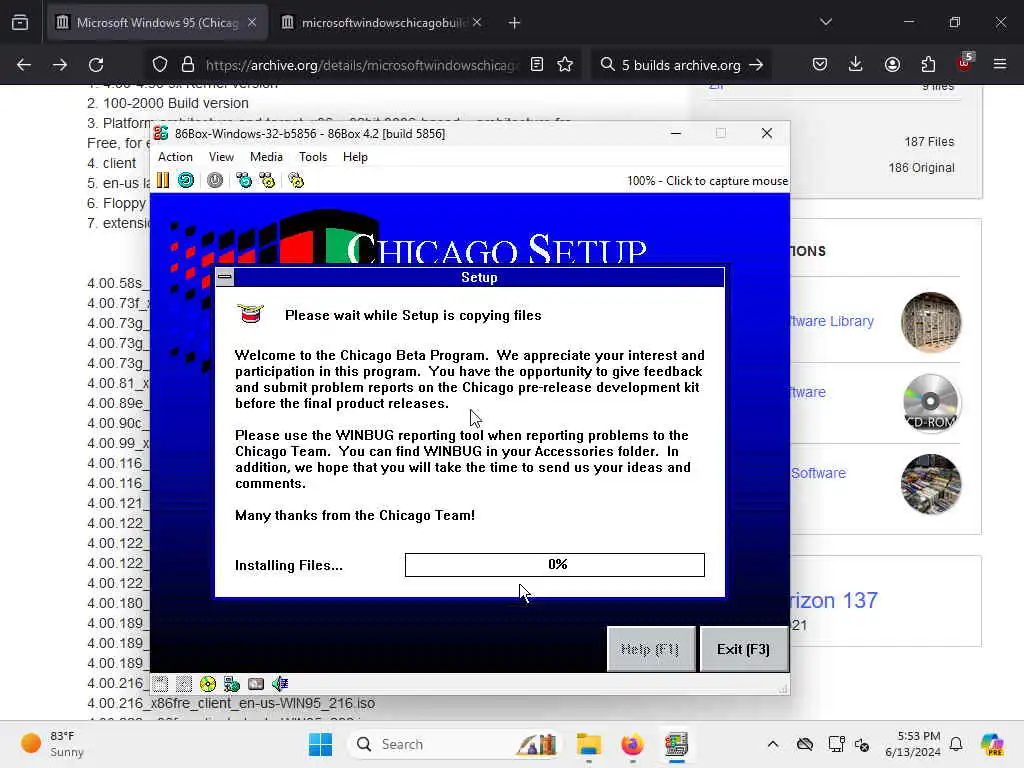Open Firefox from taskbar

[x=632, y=744]
